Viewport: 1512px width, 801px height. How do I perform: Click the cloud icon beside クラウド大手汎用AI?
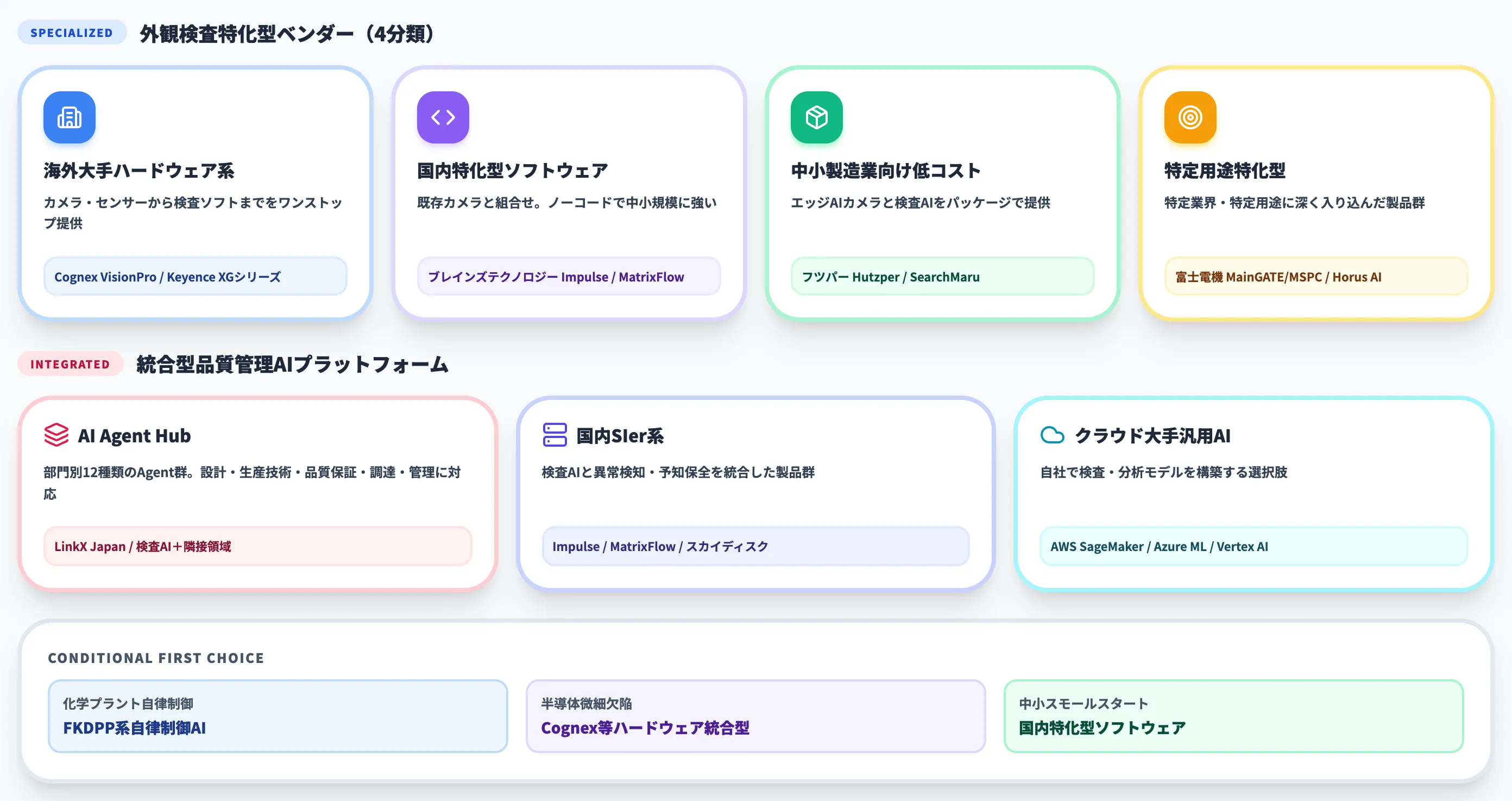tap(1053, 435)
